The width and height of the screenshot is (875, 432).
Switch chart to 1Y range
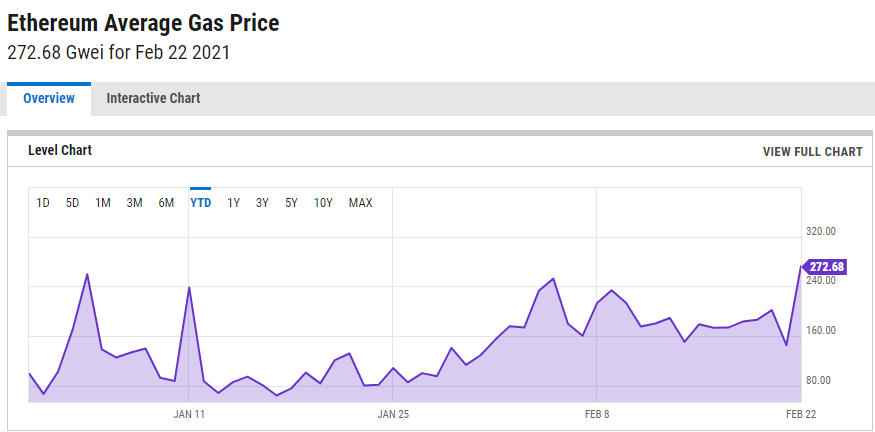[233, 203]
